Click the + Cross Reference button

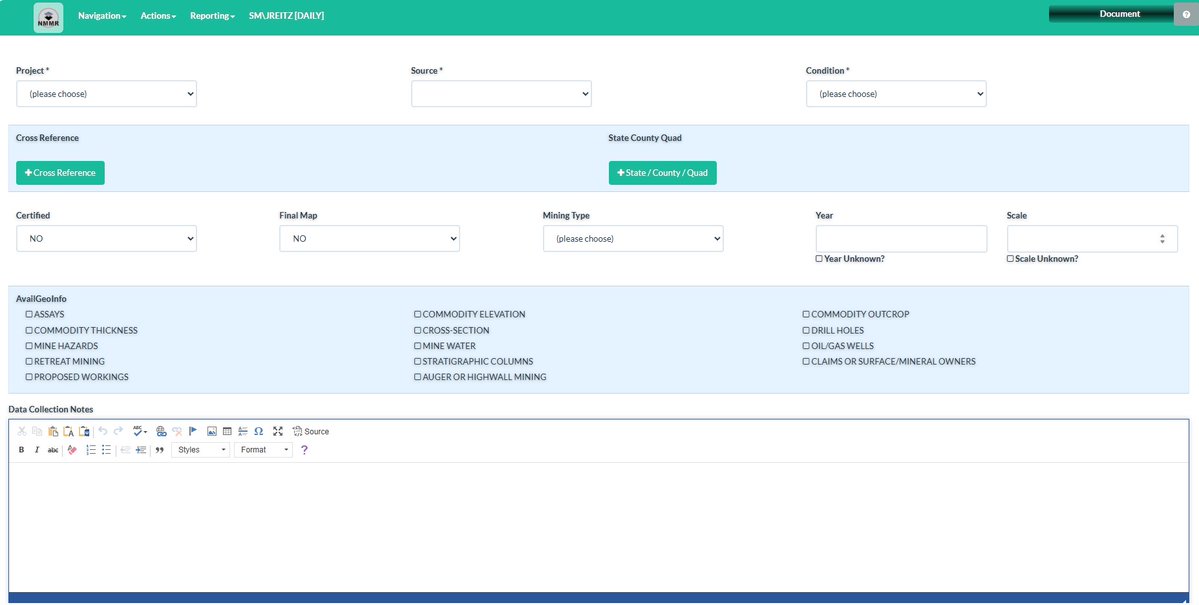[60, 173]
